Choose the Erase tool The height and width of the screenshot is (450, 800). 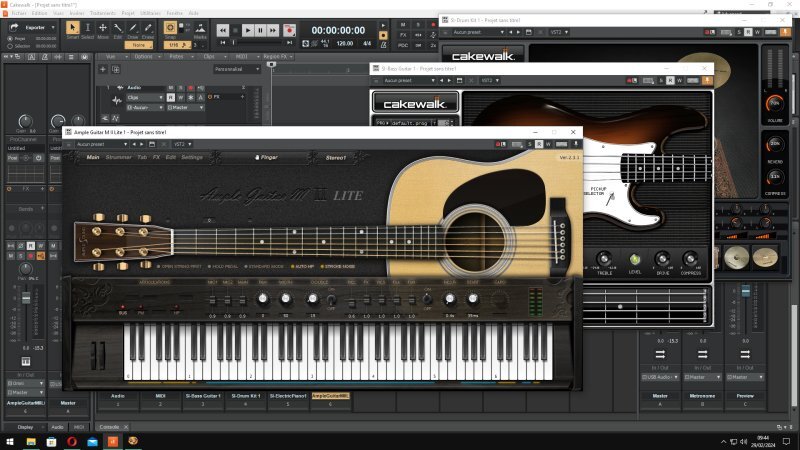point(148,28)
